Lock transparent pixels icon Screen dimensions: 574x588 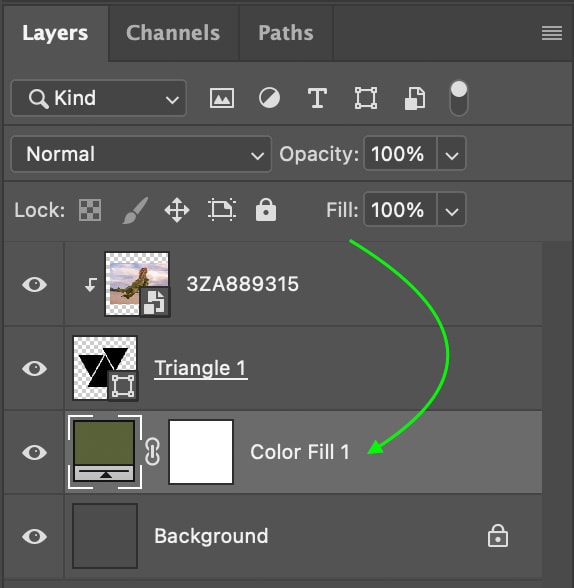pos(90,210)
